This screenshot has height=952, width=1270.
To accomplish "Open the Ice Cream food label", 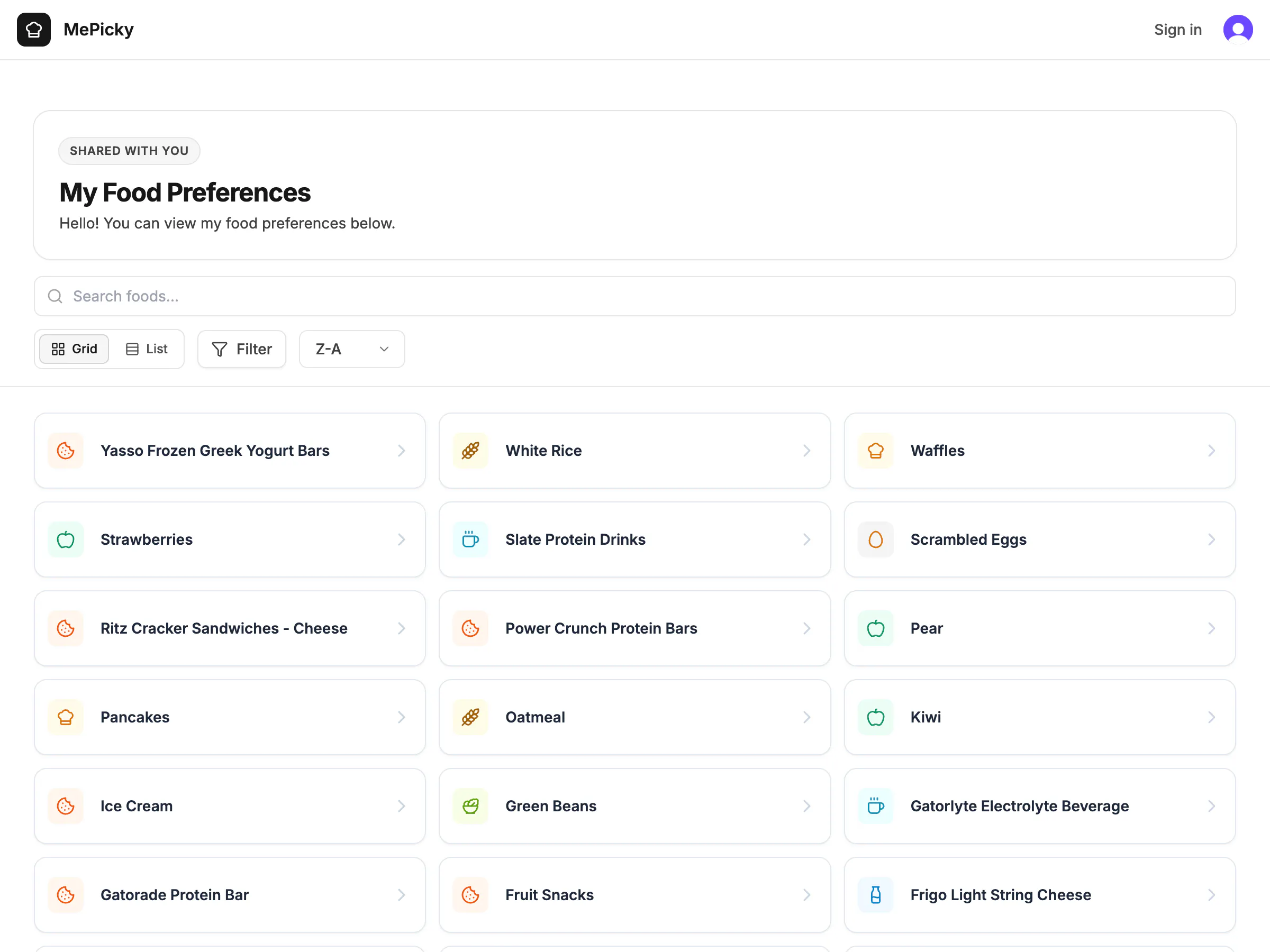I will pyautogui.click(x=137, y=806).
